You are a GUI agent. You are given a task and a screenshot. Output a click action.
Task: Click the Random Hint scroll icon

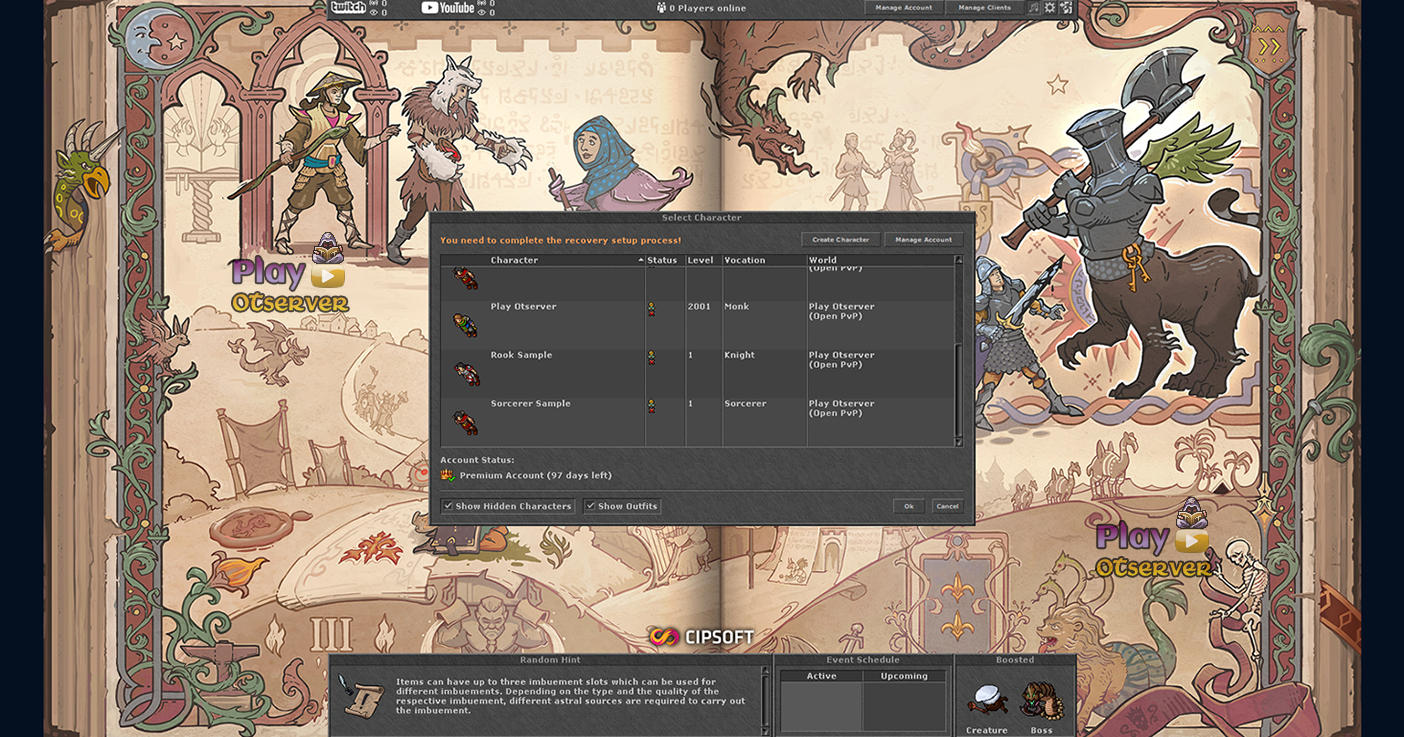pyautogui.click(x=360, y=695)
